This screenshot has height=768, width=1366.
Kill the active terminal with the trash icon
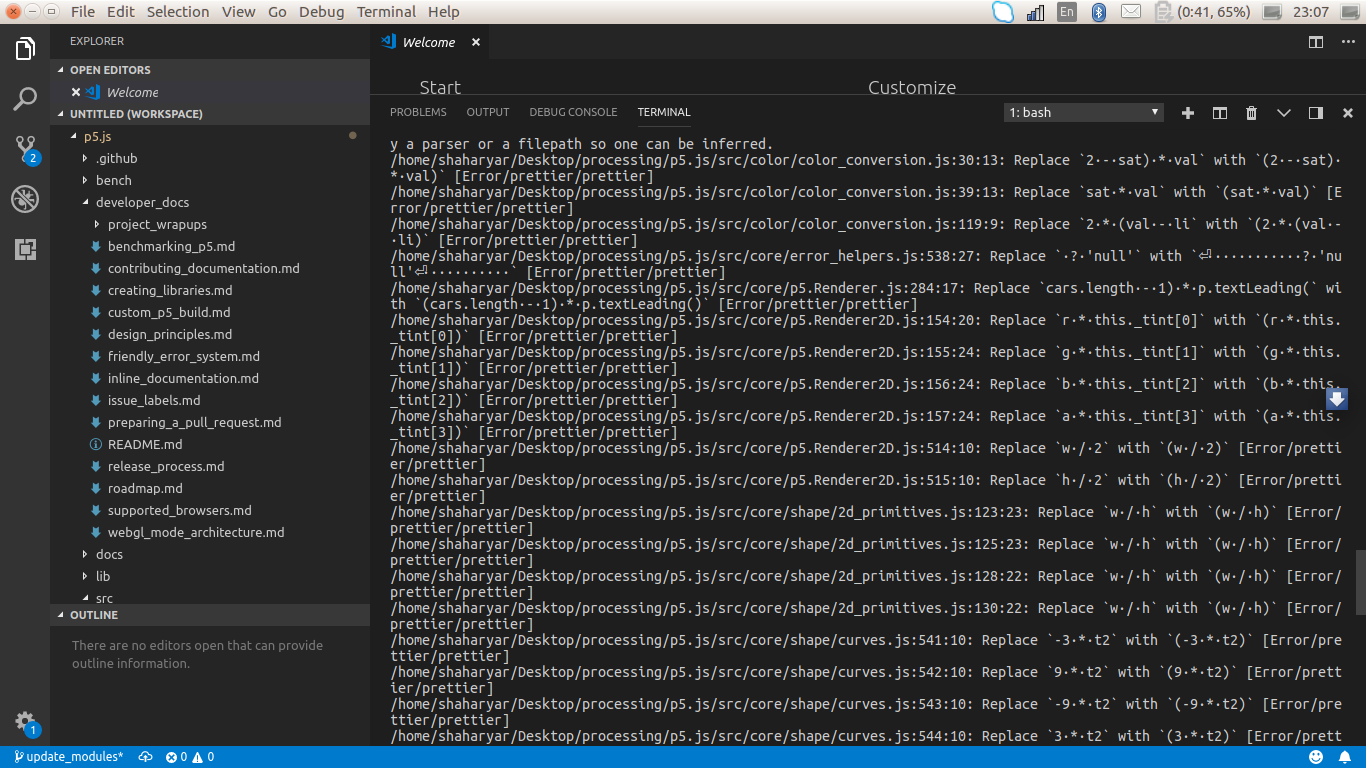pyautogui.click(x=1251, y=113)
